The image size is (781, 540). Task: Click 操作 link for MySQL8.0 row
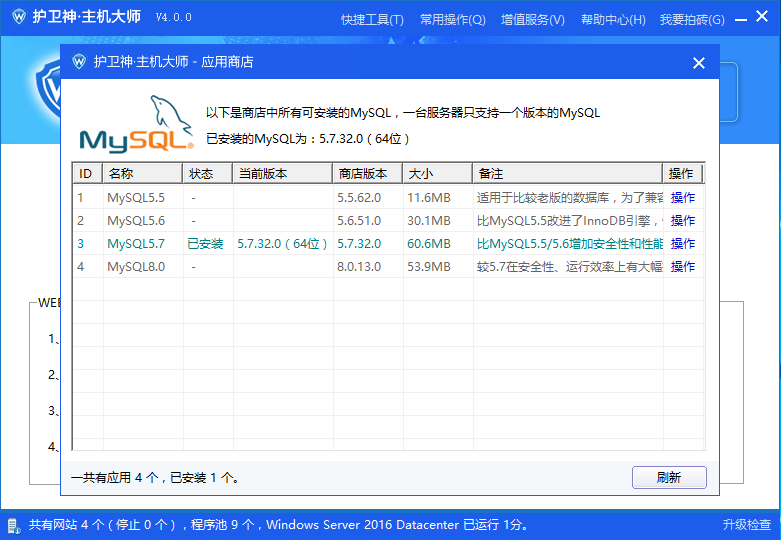[x=682, y=267]
